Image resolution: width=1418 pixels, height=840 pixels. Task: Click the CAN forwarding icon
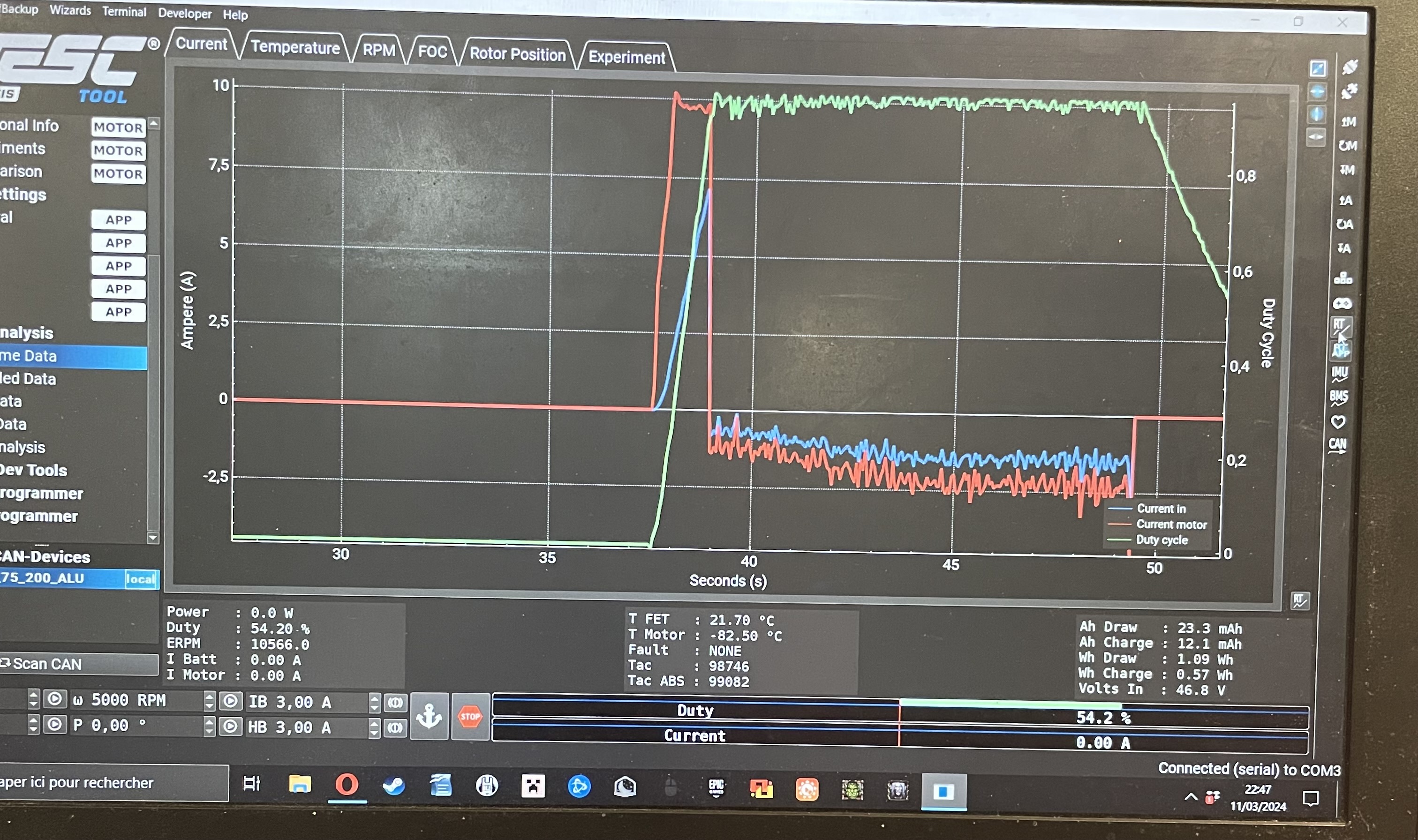pos(1338,445)
